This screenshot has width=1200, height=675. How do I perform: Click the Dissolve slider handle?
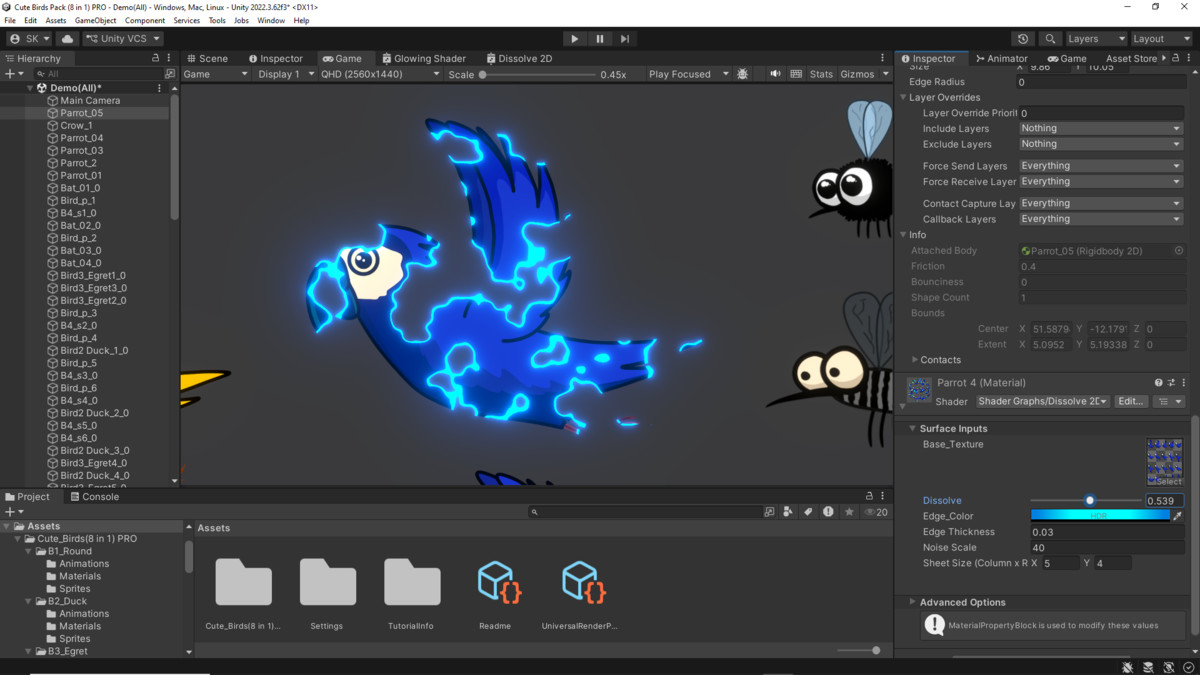click(1090, 500)
